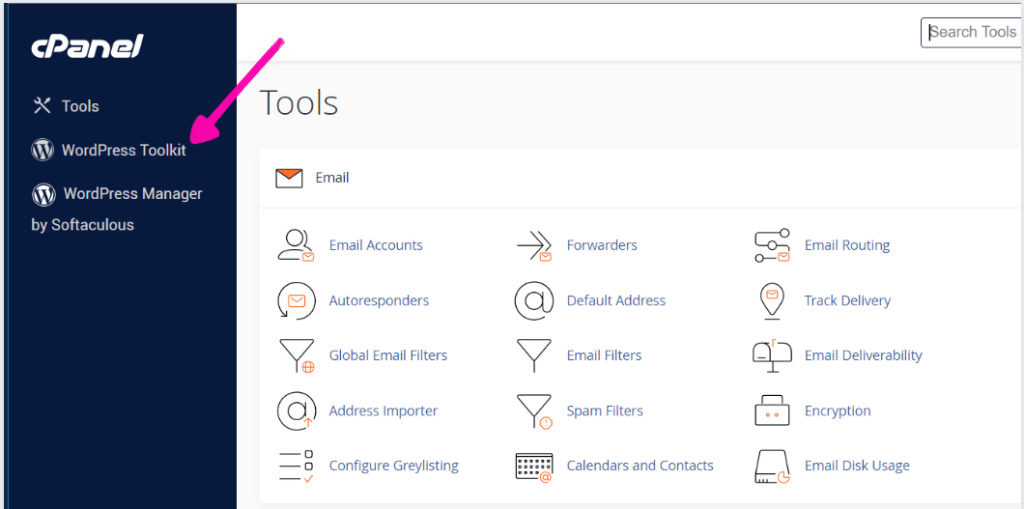Click the Calendars and Contacts icon
The image size is (1024, 509).
coord(534,467)
